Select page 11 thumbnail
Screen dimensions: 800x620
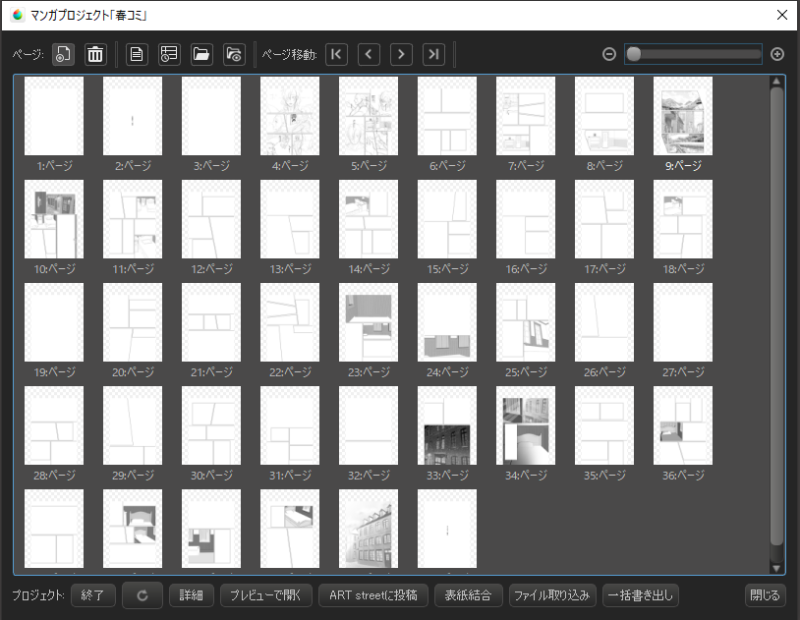click(x=133, y=219)
